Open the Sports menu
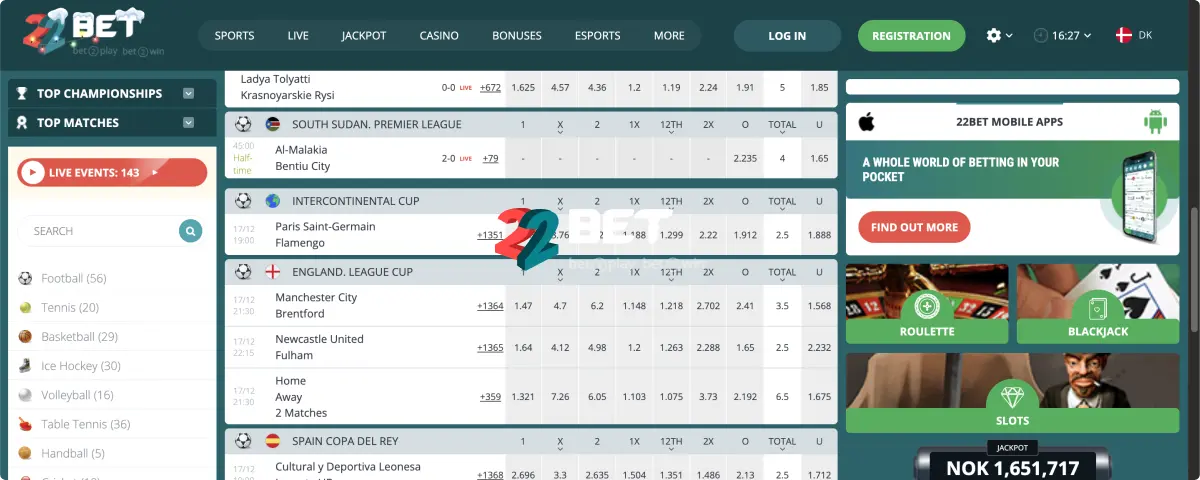This screenshot has height=480, width=1200. [235, 36]
